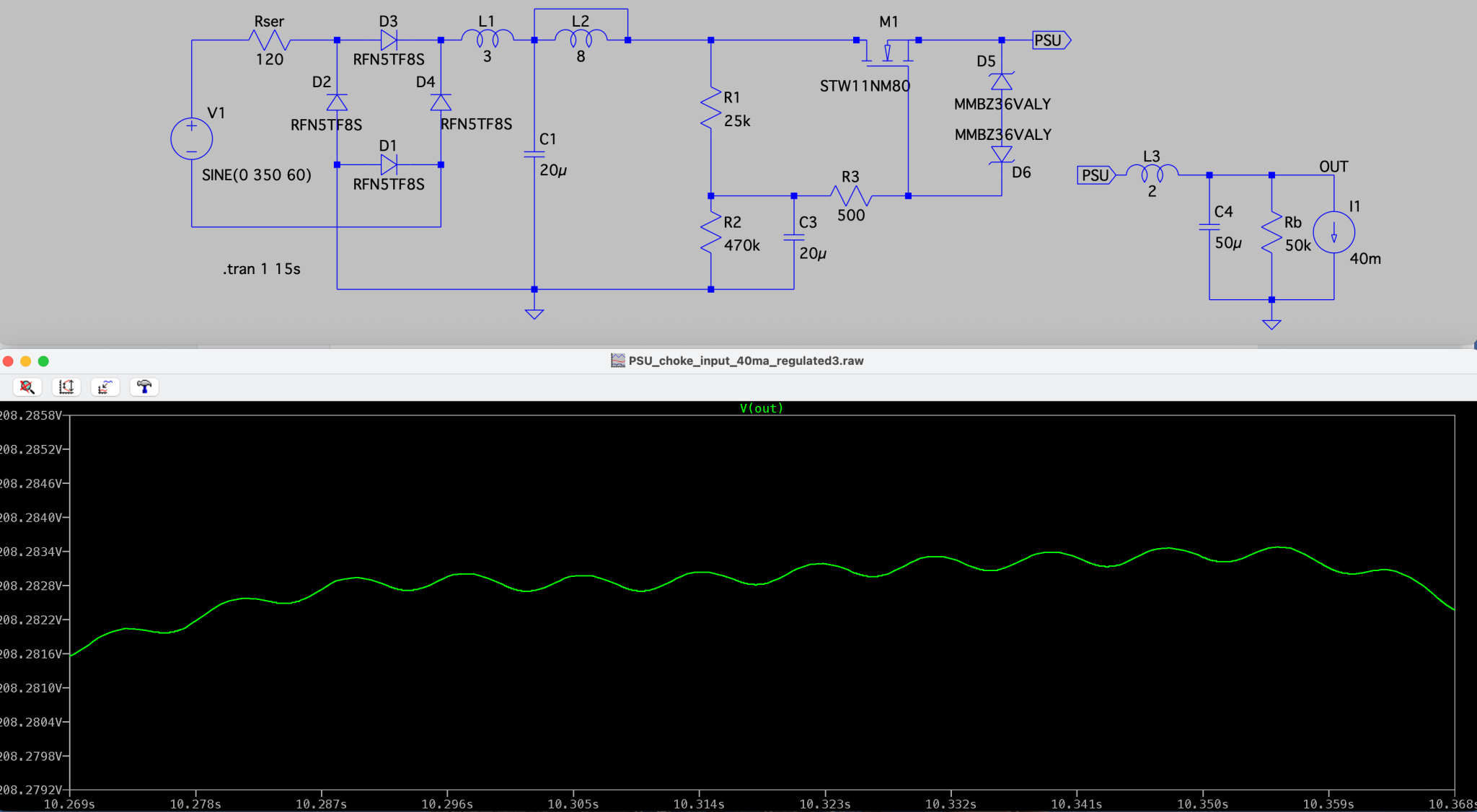Select the Rser resistor symbol
Image resolution: width=1477 pixels, height=812 pixels.
270,40
